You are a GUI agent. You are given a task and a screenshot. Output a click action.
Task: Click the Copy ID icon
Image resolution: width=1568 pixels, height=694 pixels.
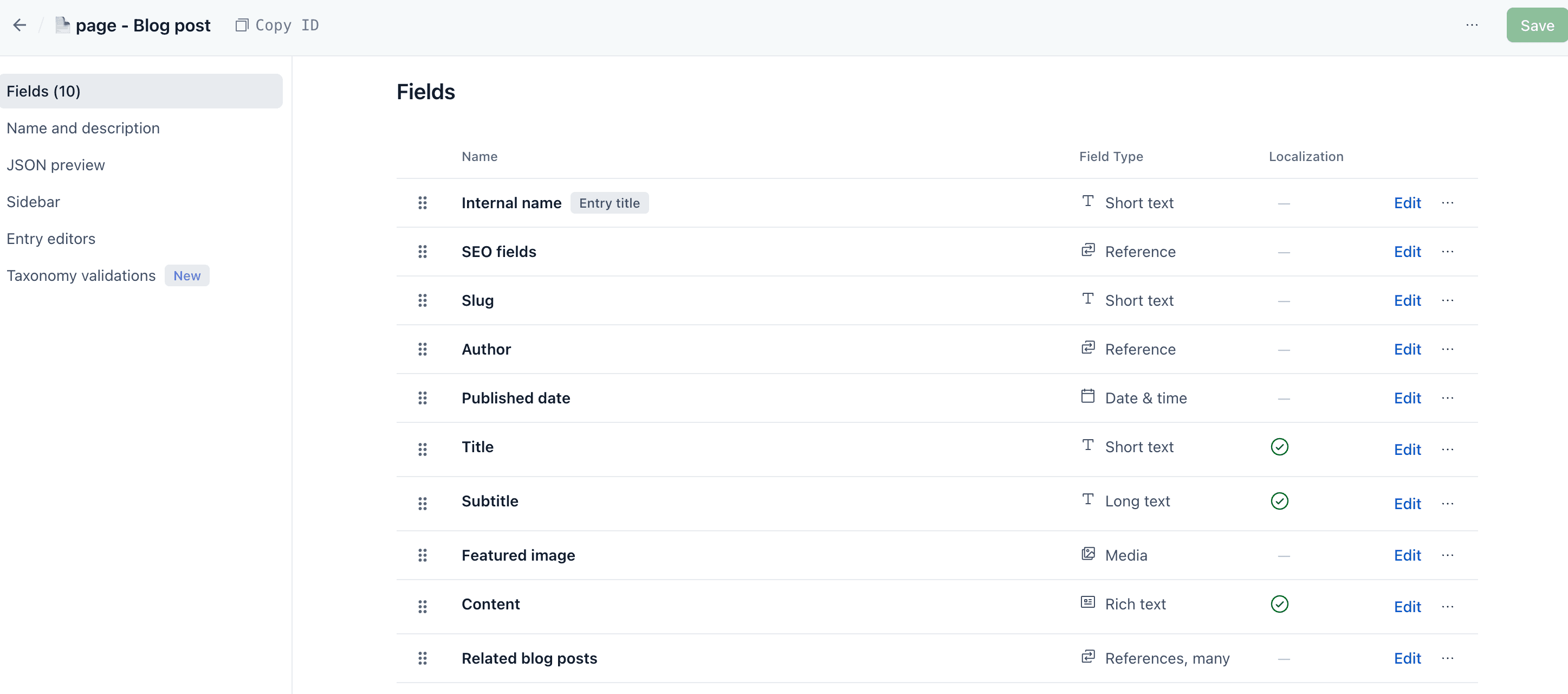[242, 25]
